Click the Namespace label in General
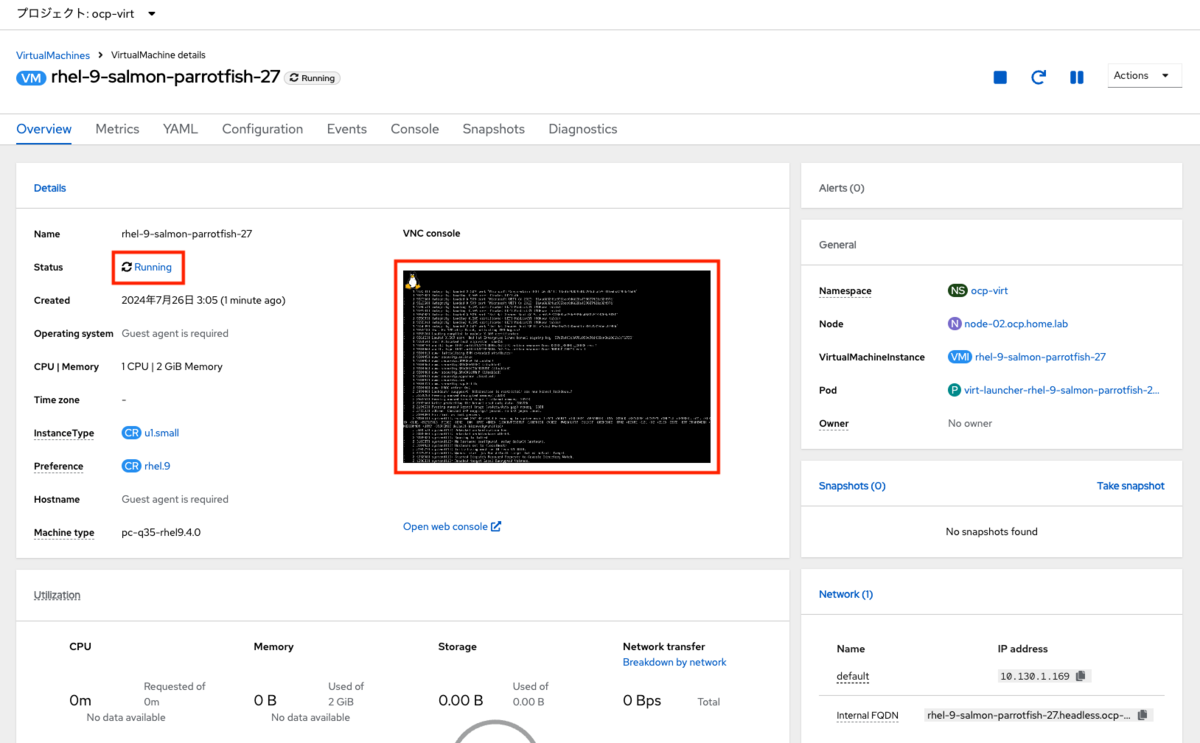 845,291
